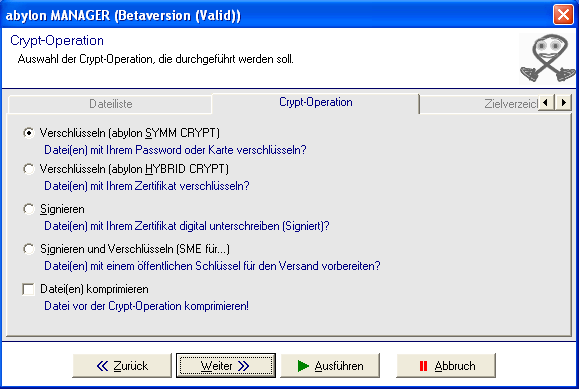This screenshot has height=389, width=579.
Task: Click the double-right chevron on Weiter
Action: 244,366
